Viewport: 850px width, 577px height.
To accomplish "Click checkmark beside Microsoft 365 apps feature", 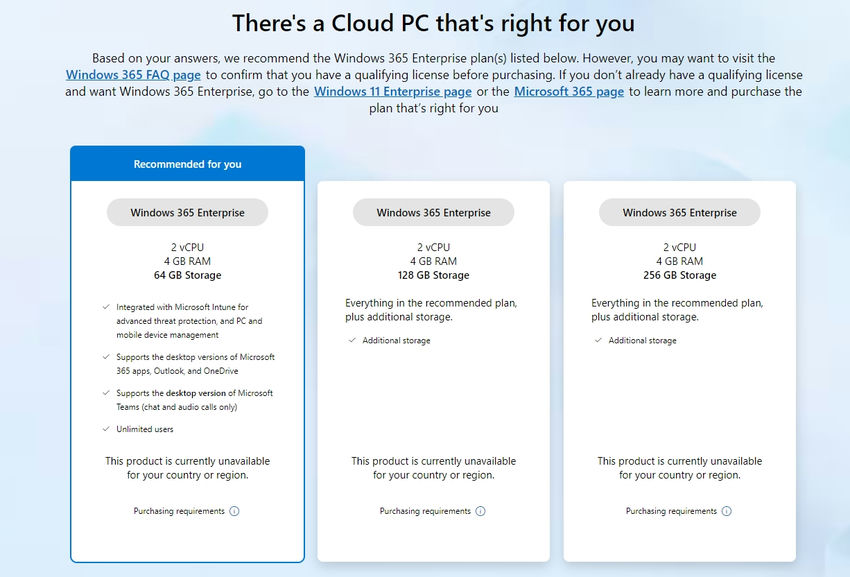I will tap(106, 357).
